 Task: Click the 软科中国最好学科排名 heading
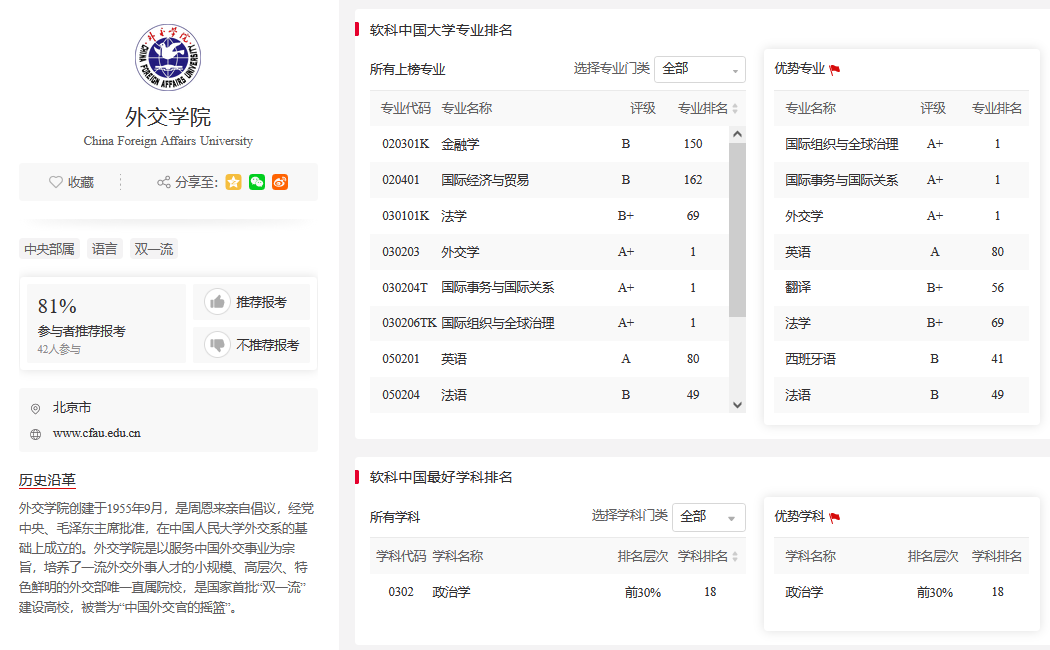click(x=441, y=477)
